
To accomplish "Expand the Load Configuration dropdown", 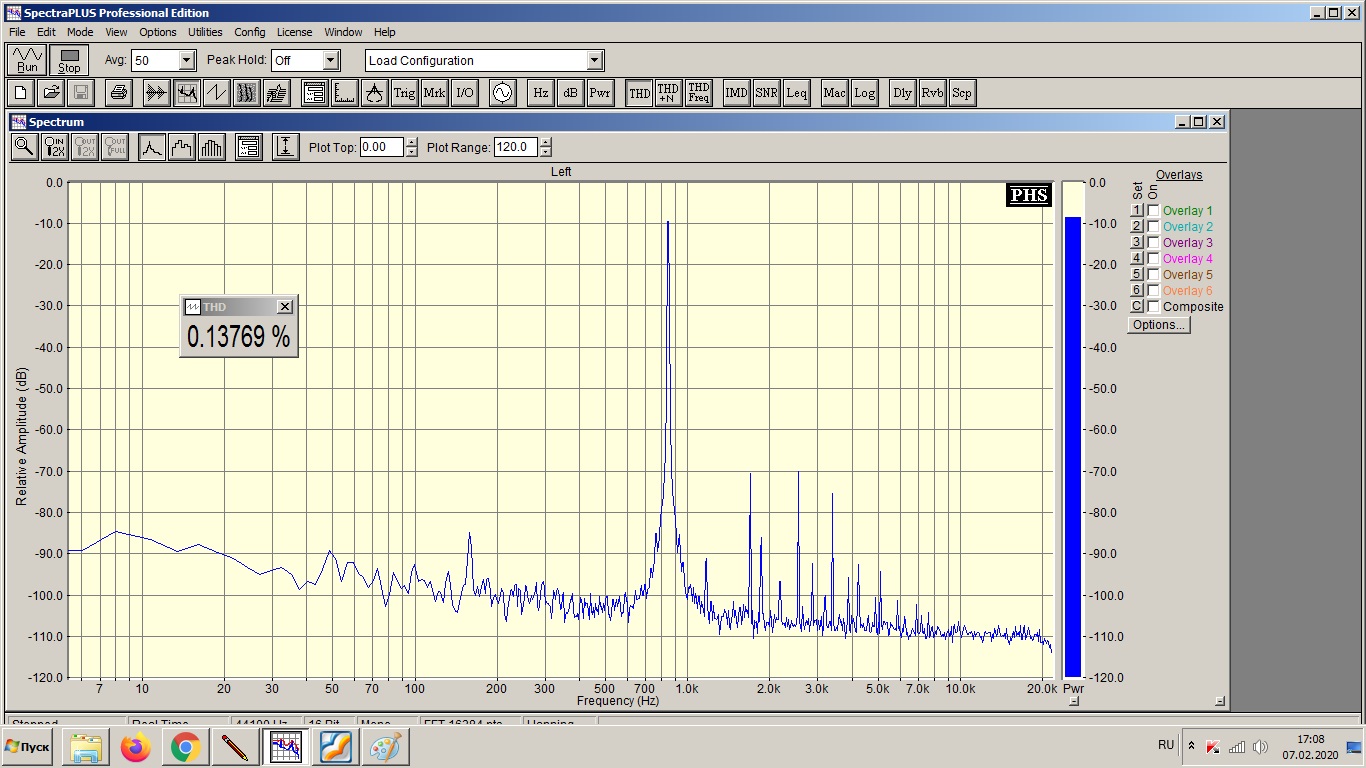I will tap(595, 61).
